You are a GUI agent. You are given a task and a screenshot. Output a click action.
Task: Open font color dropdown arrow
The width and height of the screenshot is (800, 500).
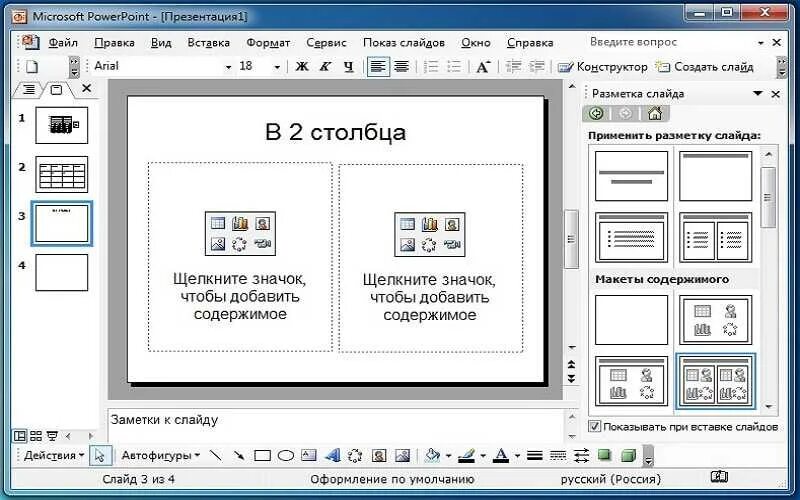(x=517, y=456)
